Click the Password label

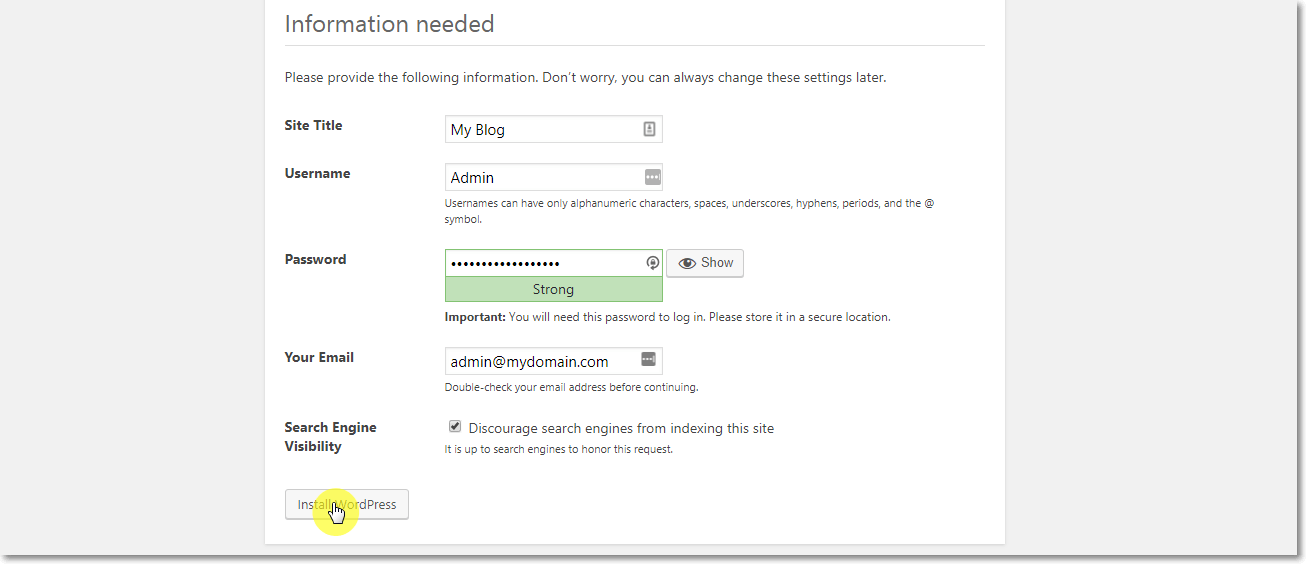coord(315,259)
